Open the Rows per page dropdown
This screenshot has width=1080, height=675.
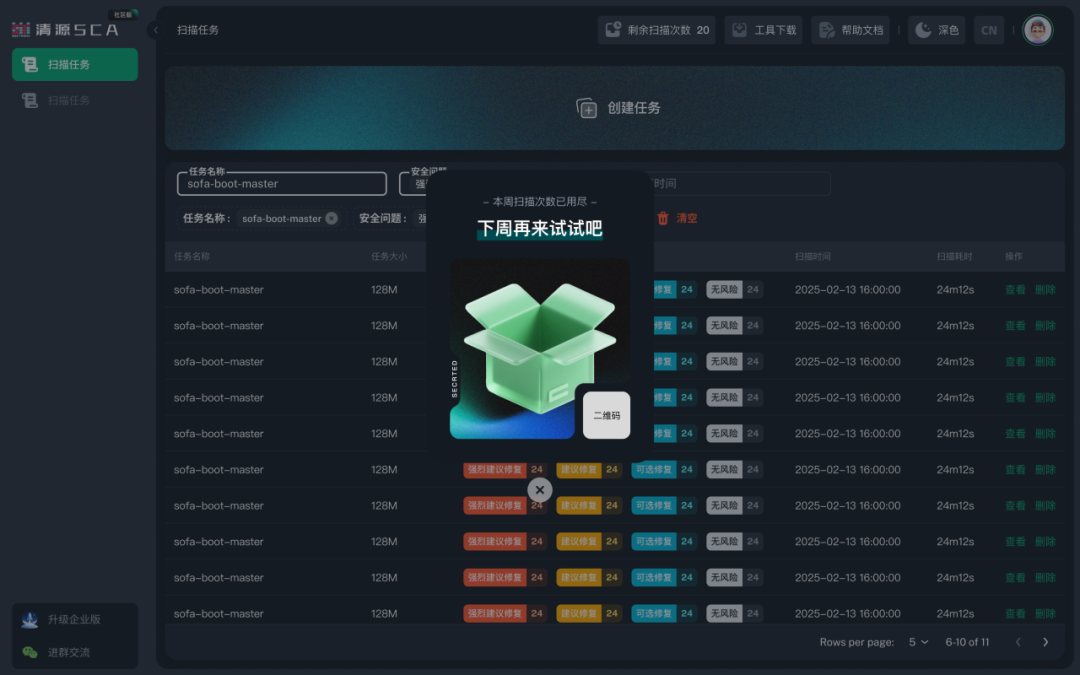[918, 642]
